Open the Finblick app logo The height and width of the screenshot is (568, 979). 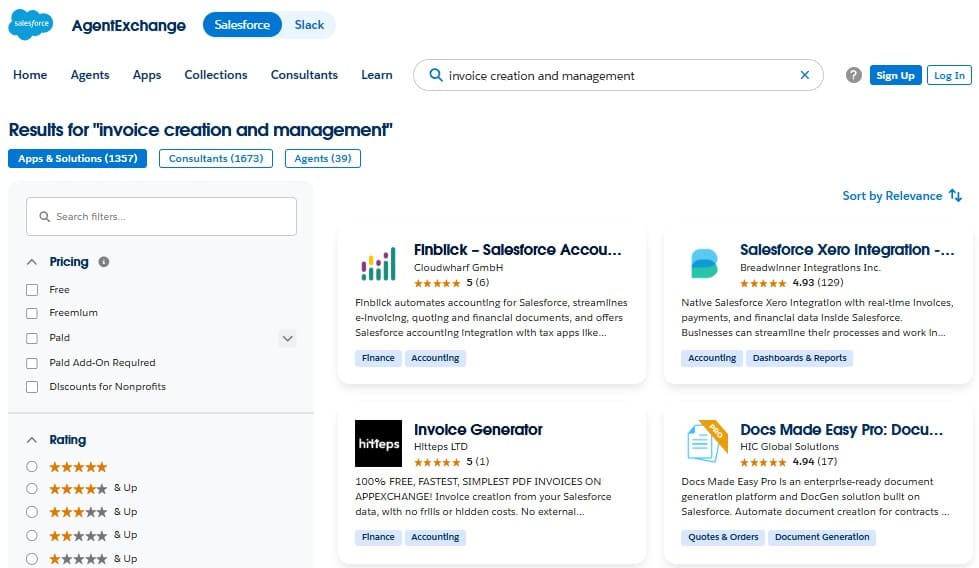(378, 264)
